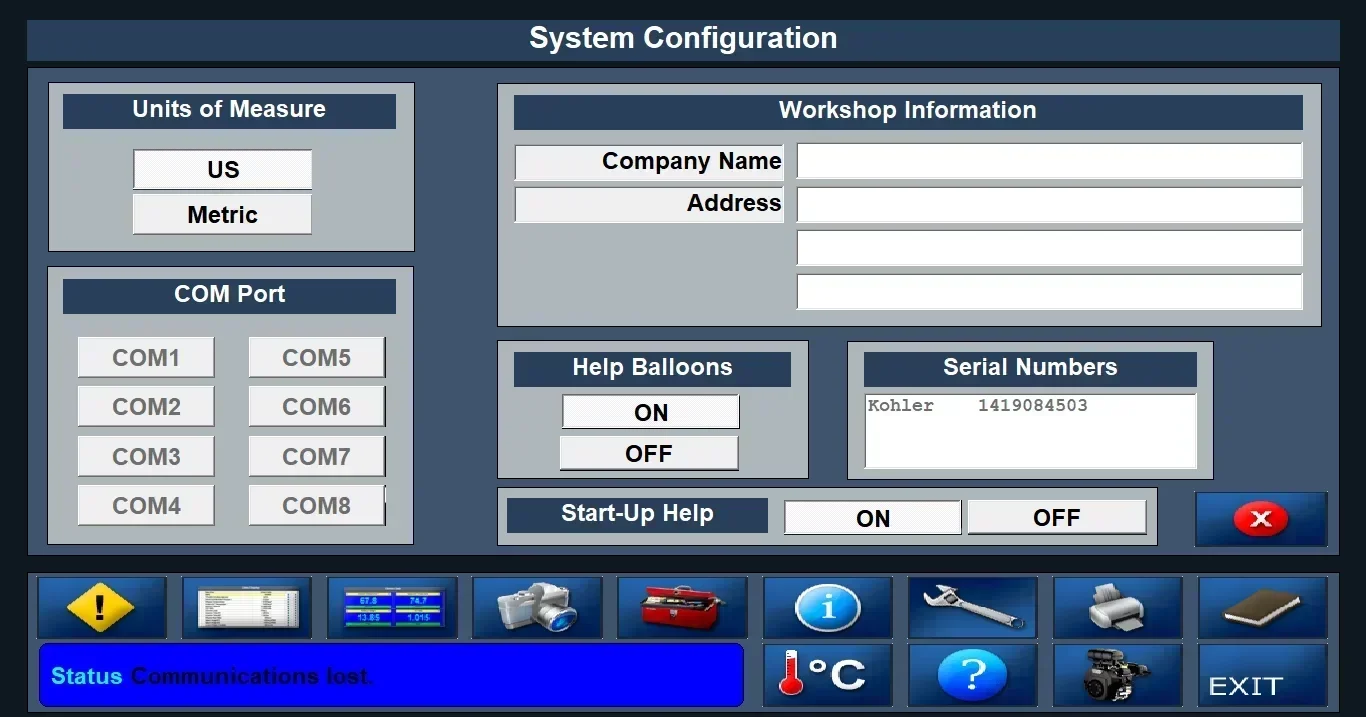Click the yellow warning diamond icon
Viewport: 1366px width, 717px height.
click(x=102, y=607)
